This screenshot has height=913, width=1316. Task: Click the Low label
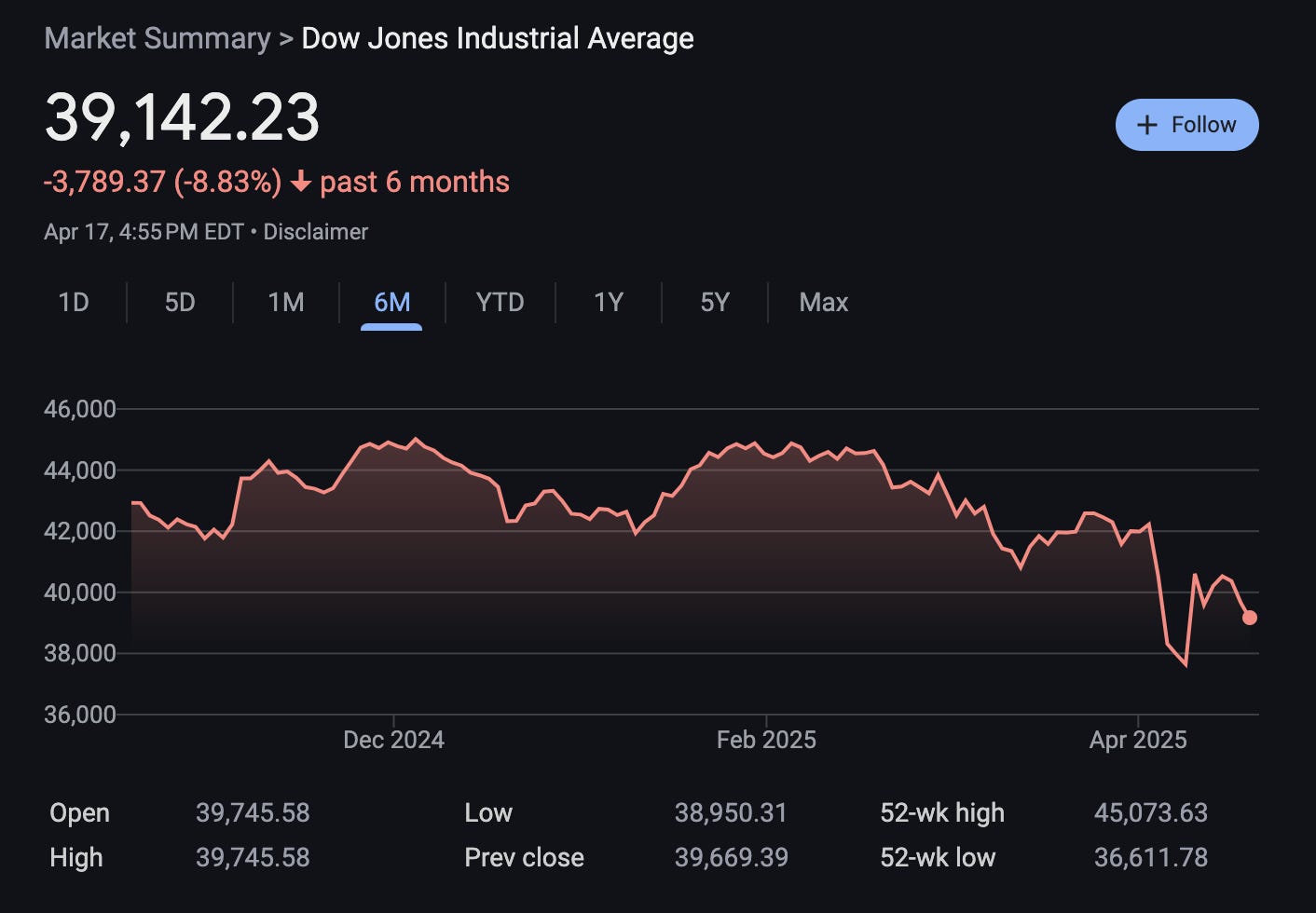tap(488, 813)
